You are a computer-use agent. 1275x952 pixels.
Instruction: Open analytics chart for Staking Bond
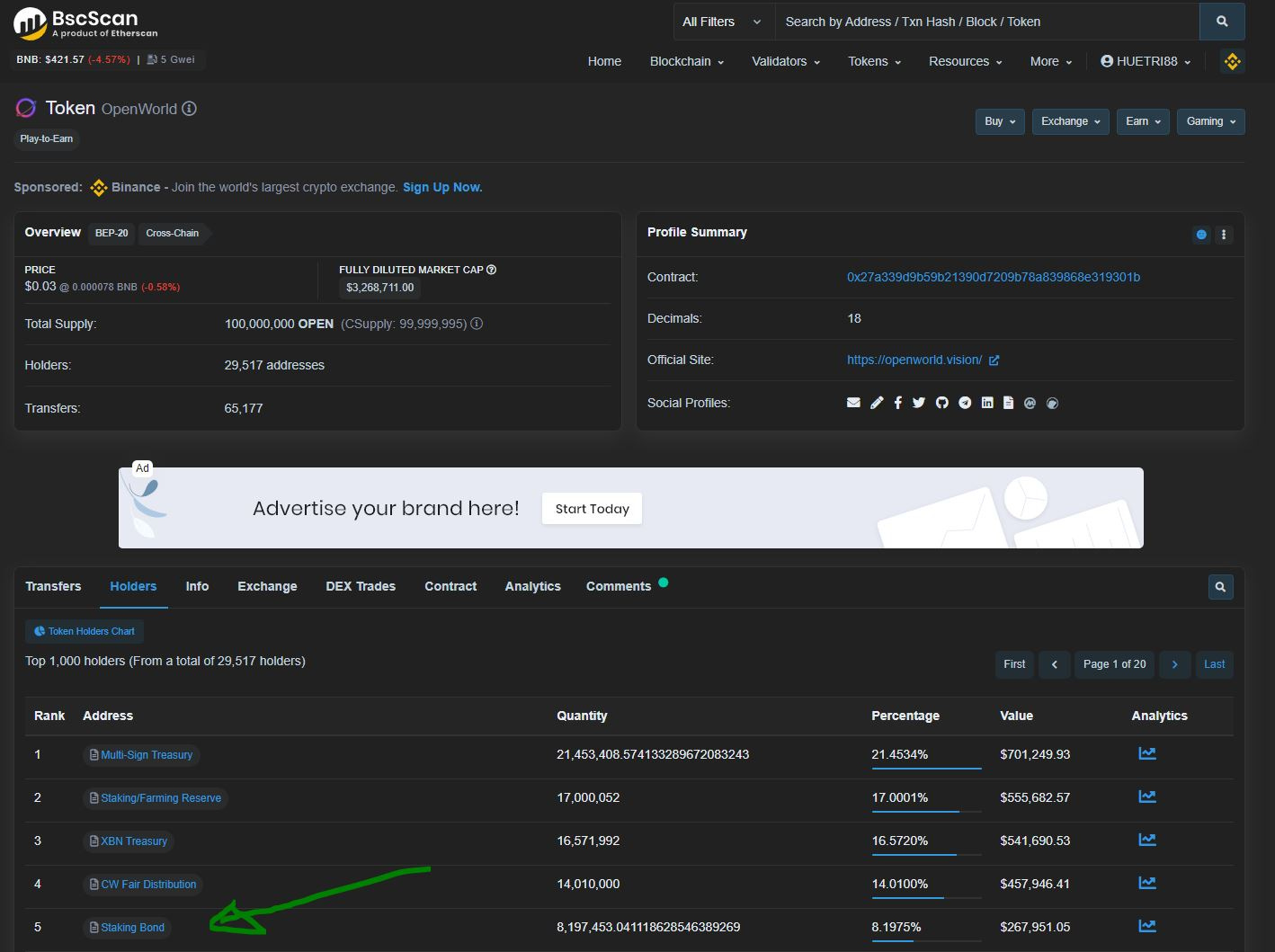pyautogui.click(x=1147, y=926)
